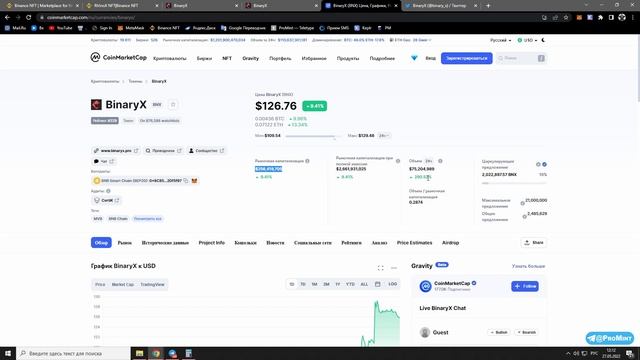Open the language dropdown Русский
This screenshot has height=360, width=640.
tap(500, 40)
